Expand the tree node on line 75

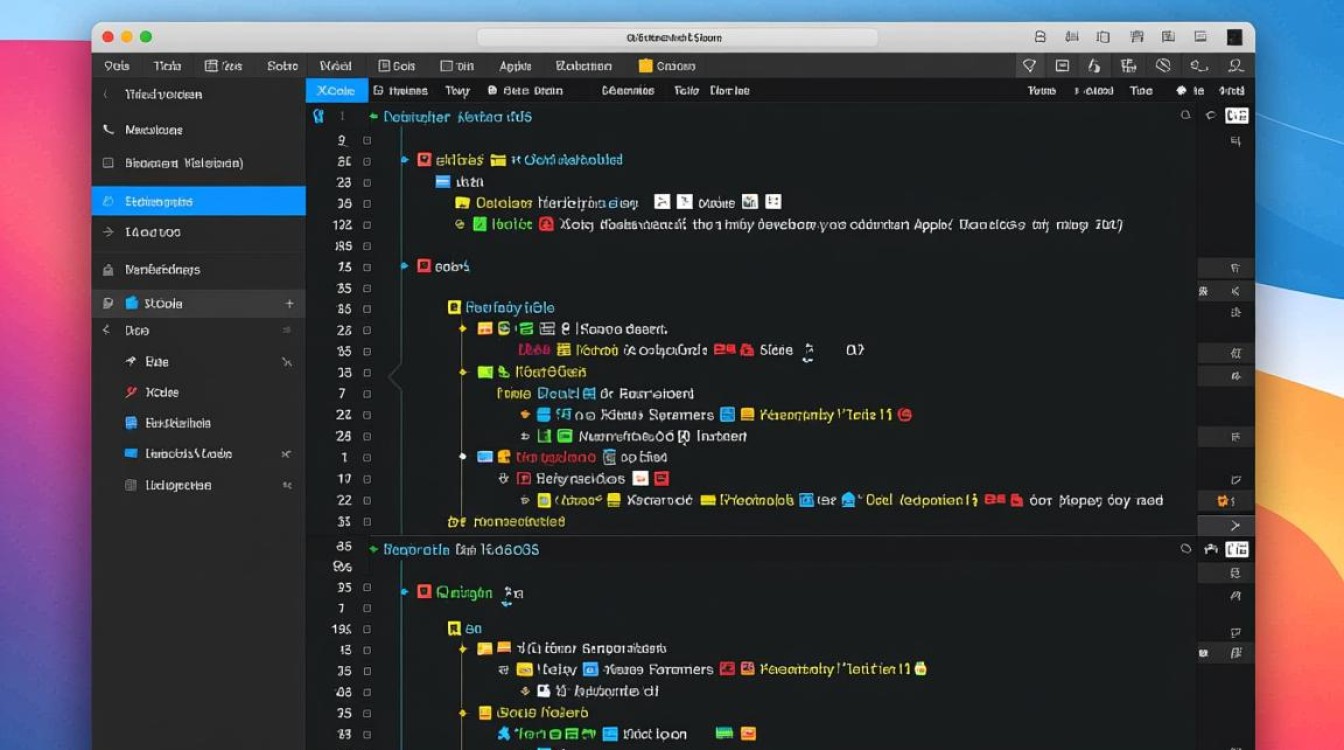[405, 266]
